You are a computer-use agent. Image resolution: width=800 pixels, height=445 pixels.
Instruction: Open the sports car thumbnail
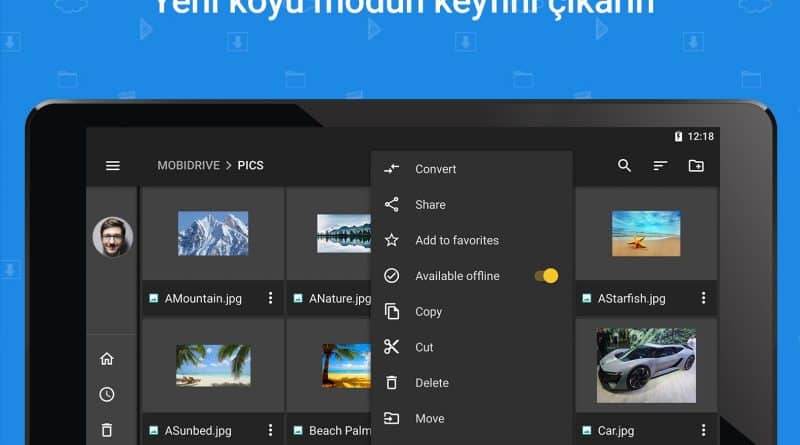pos(646,365)
